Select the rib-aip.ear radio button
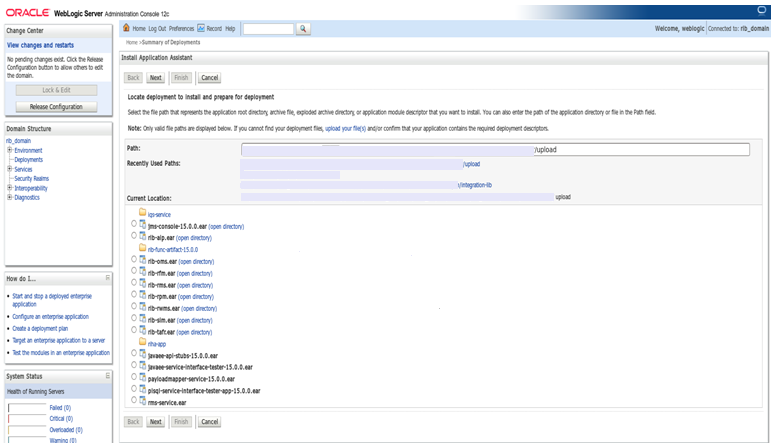 click(134, 236)
